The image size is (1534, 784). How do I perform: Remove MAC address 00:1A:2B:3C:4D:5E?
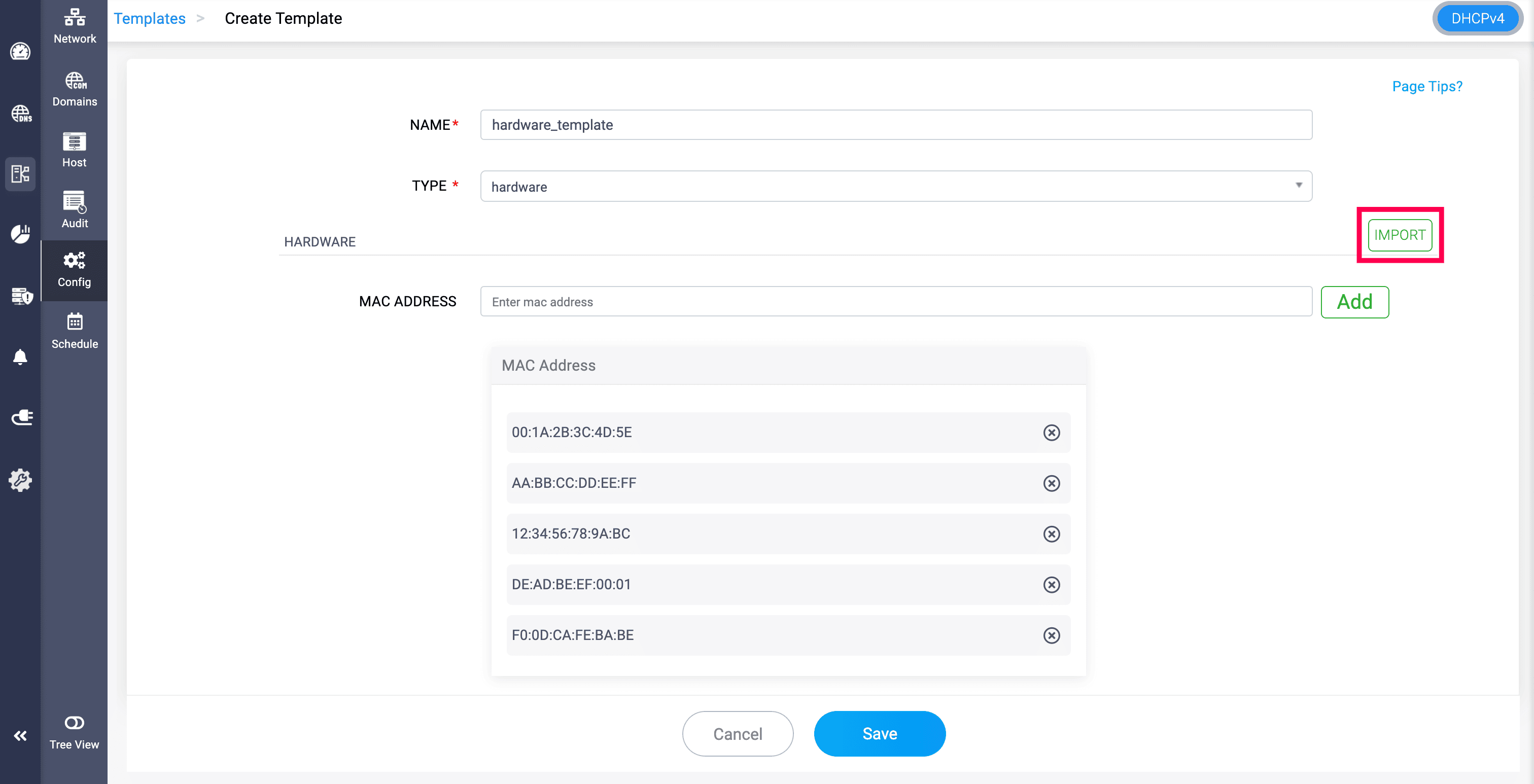pyautogui.click(x=1051, y=433)
